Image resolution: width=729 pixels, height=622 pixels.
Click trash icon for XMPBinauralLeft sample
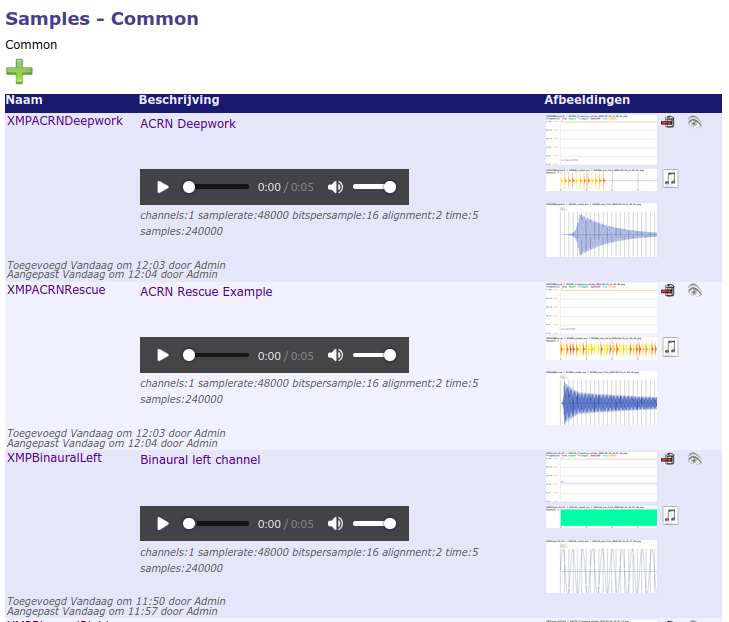coord(668,458)
